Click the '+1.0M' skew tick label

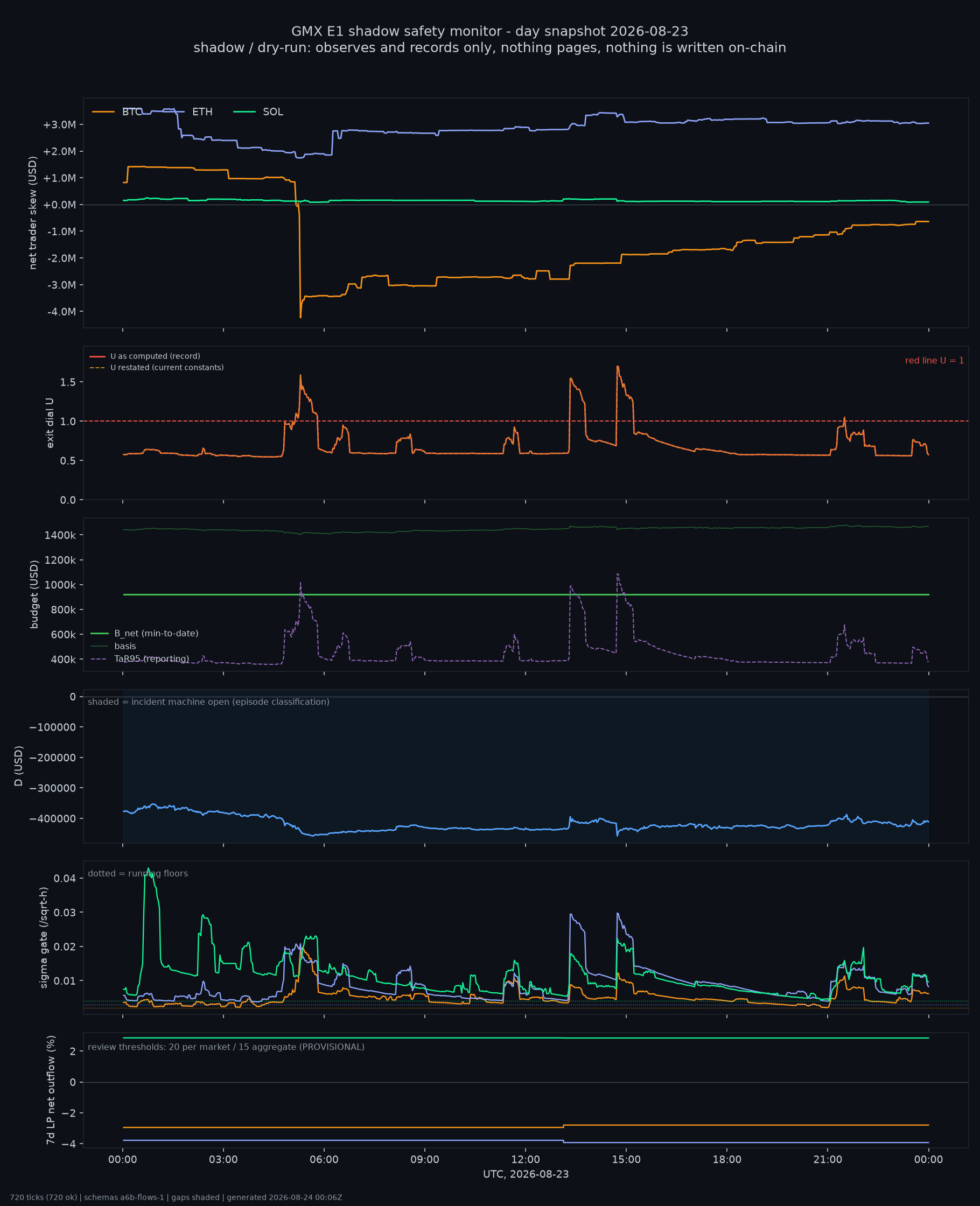(x=59, y=178)
